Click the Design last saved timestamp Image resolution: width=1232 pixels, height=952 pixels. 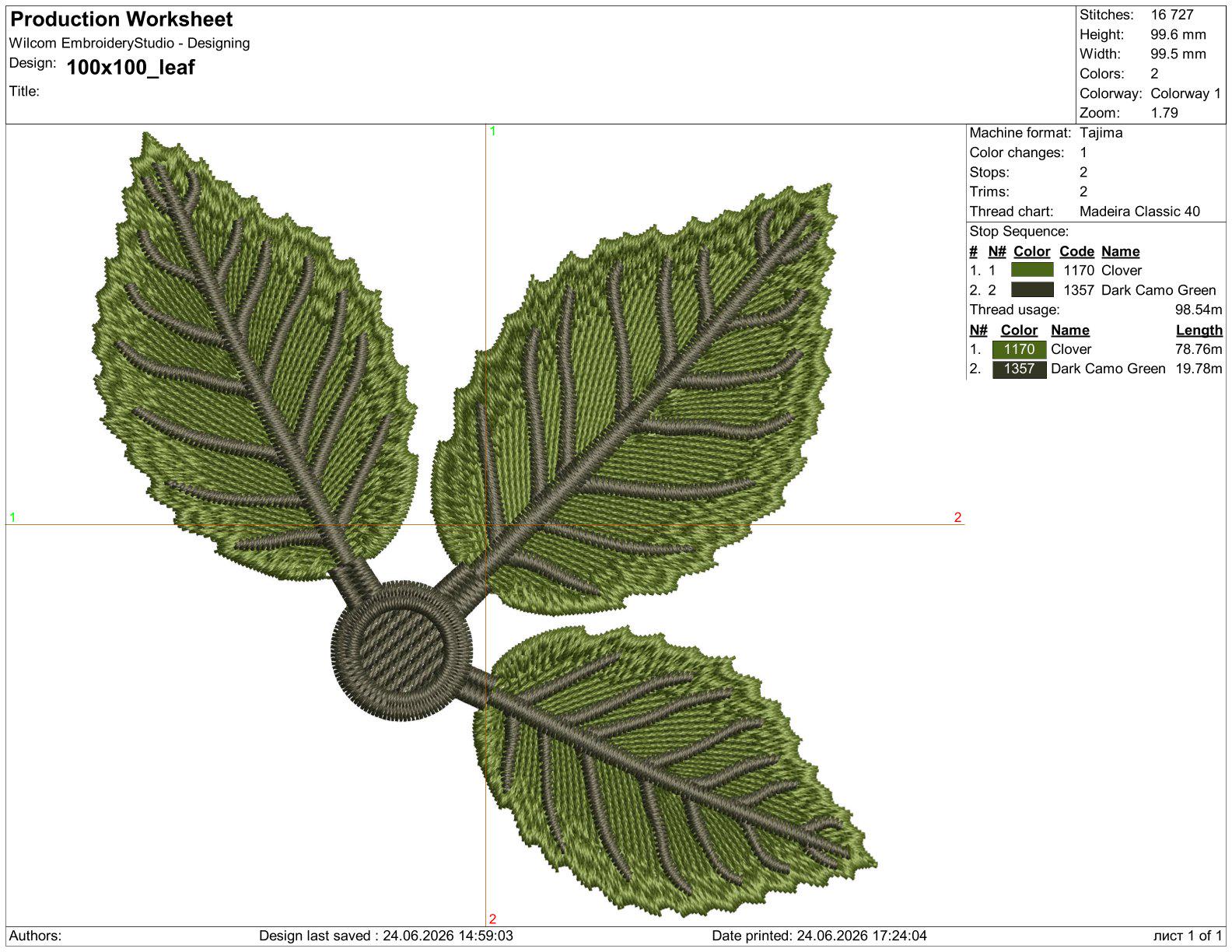click(386, 936)
